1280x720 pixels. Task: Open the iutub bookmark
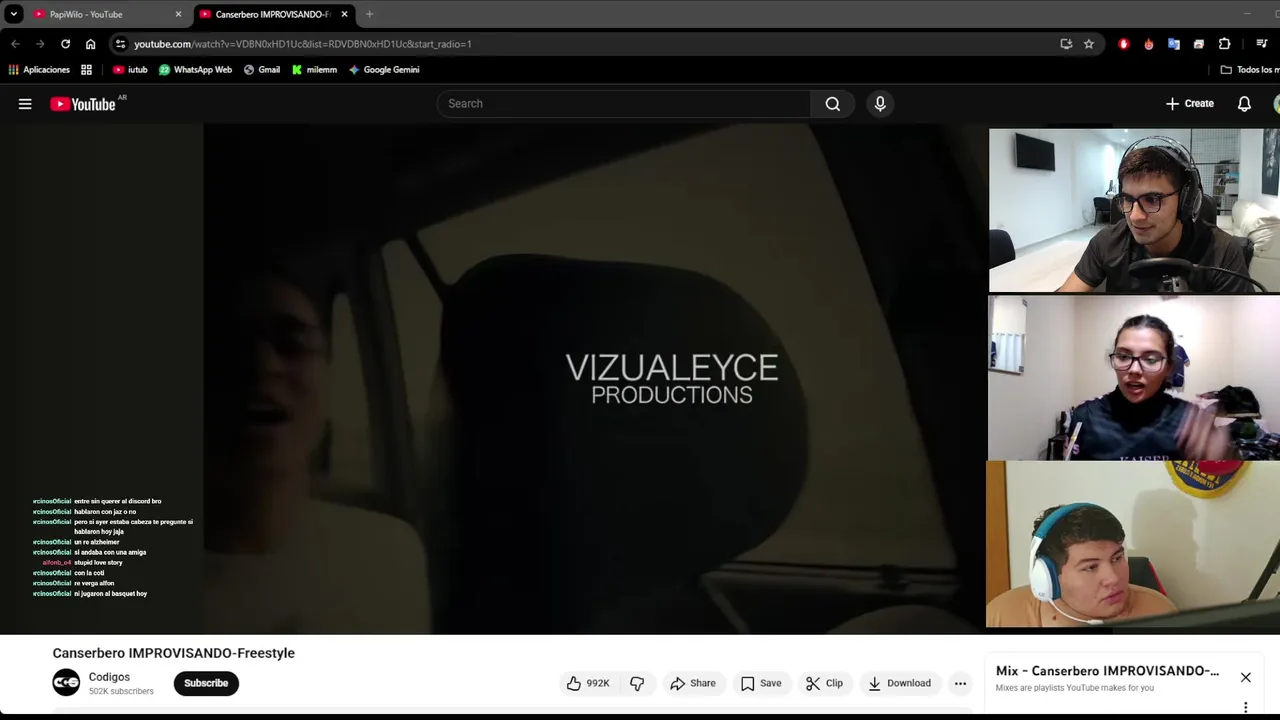tap(130, 70)
